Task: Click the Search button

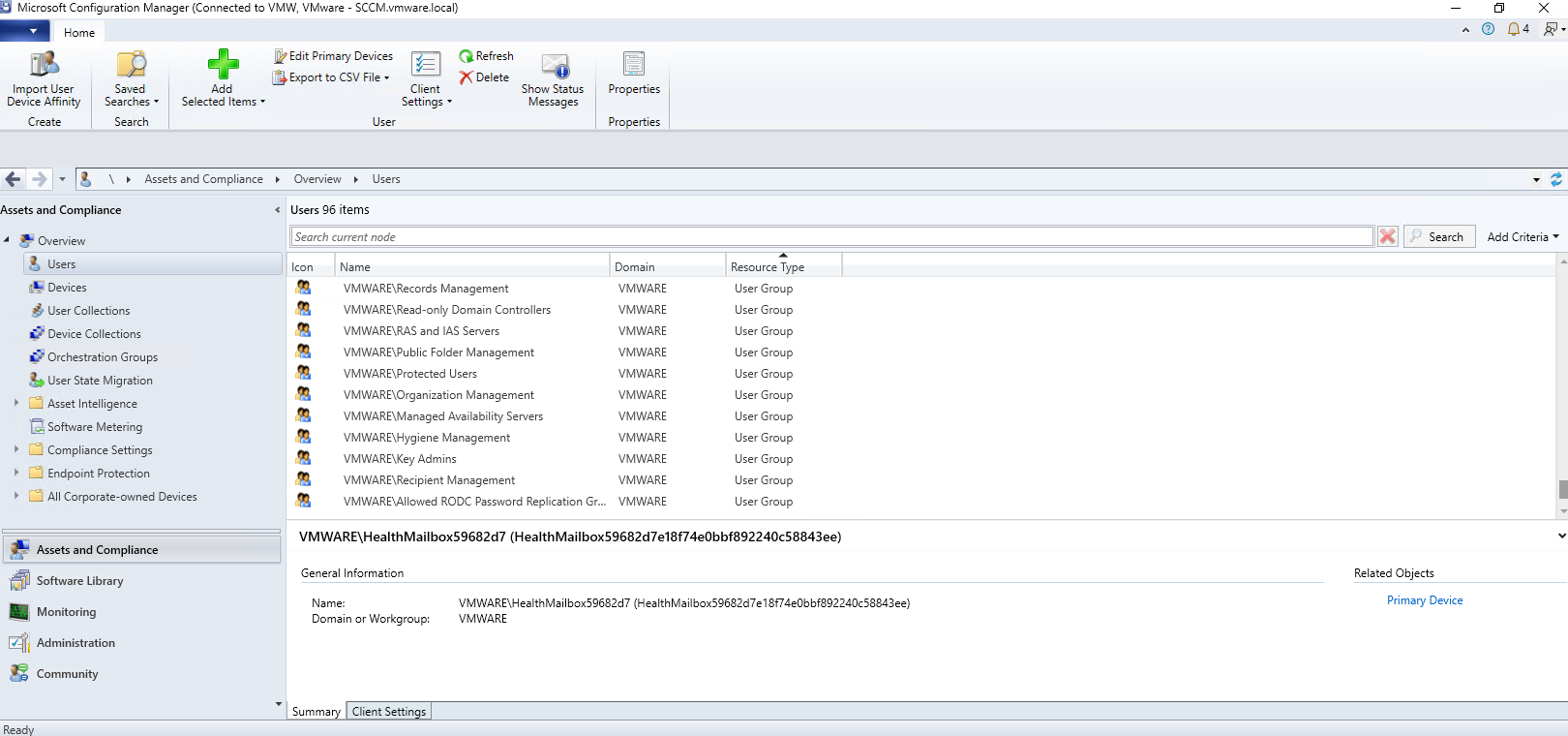Action: [1438, 237]
